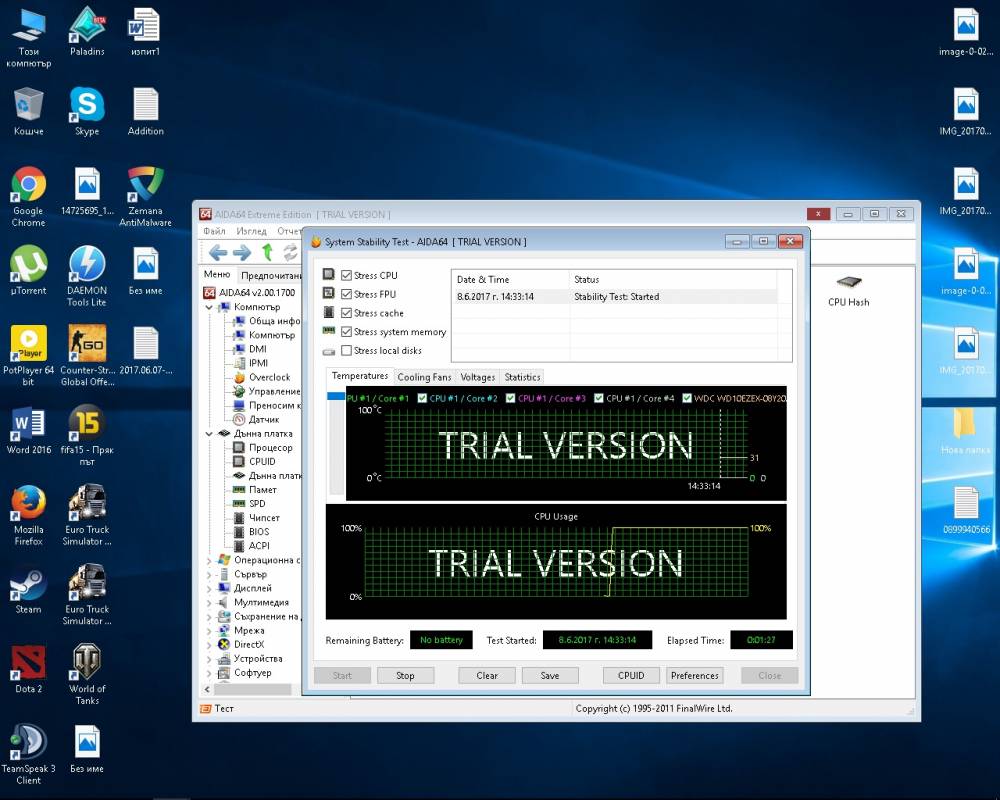Viewport: 1000px width, 800px height.
Task: Open CPUID from stability test
Action: pyautogui.click(x=631, y=676)
